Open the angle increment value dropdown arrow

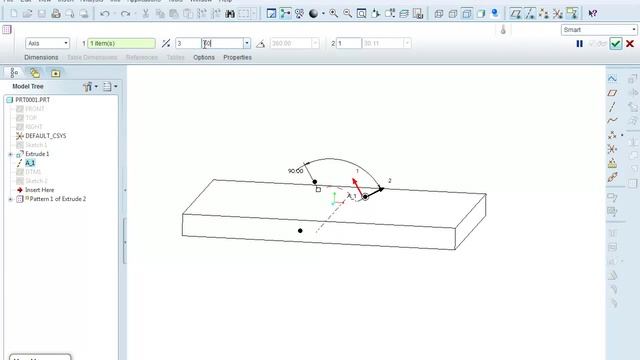247,43
